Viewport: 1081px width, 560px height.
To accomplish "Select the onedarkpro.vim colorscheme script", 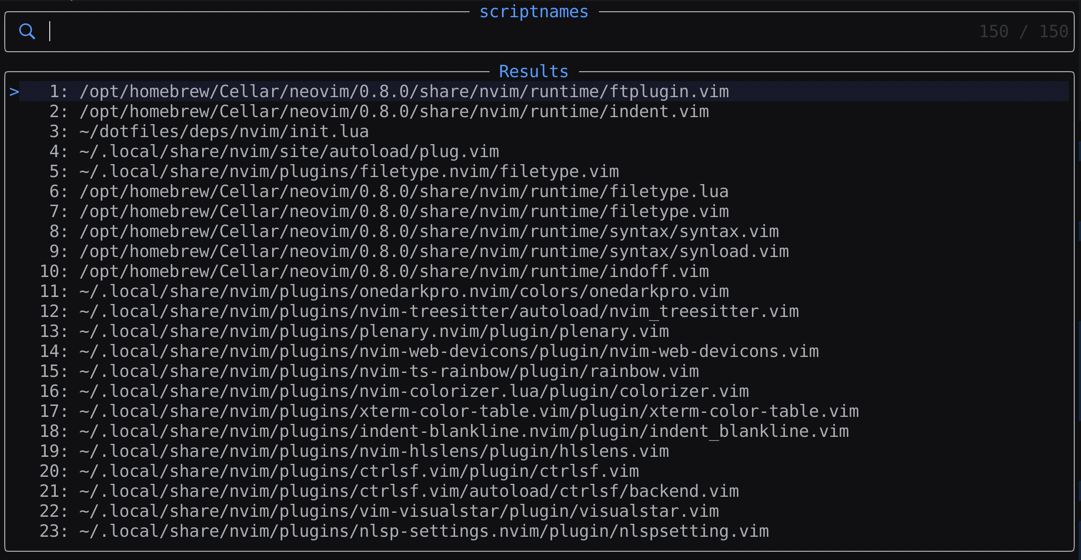I will tap(404, 291).
